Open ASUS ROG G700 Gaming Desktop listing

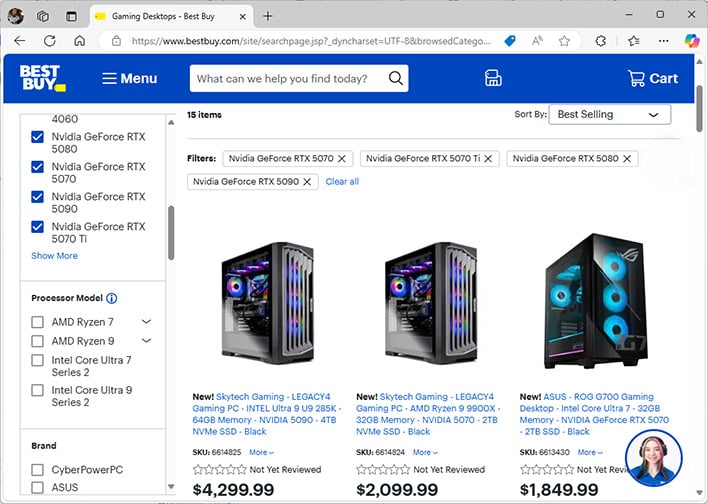click(594, 414)
